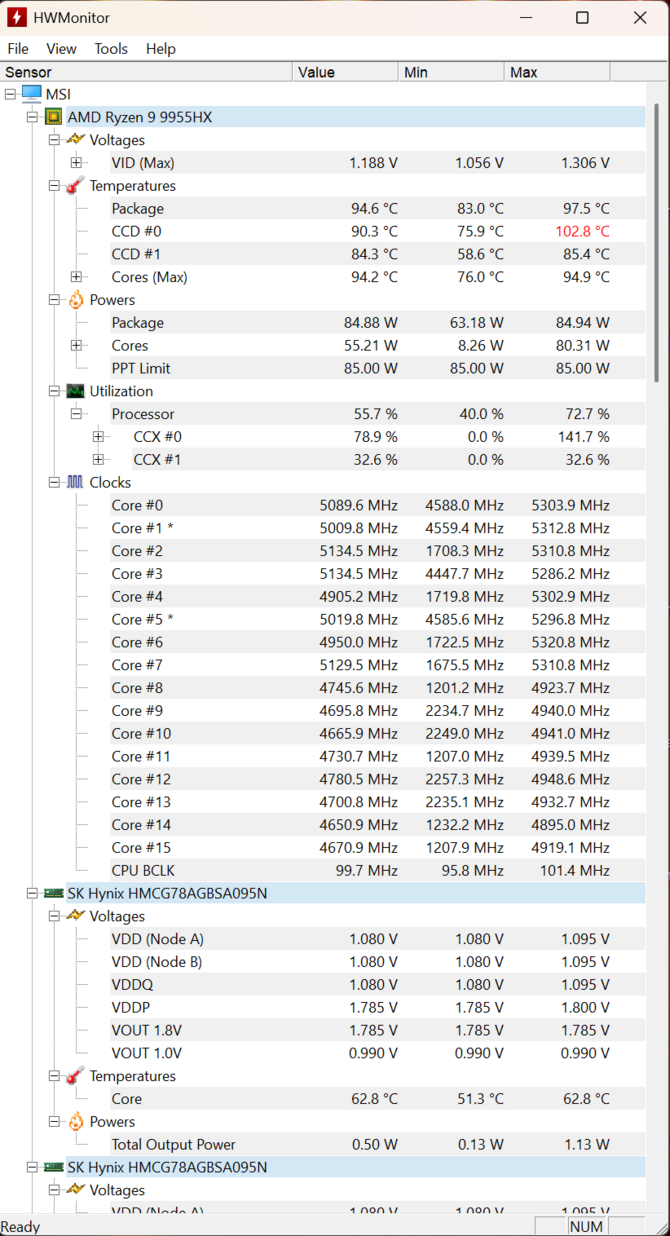Expand the CCX #0 utilization node
Screen dimensions: 670x1236
[x=98, y=437]
